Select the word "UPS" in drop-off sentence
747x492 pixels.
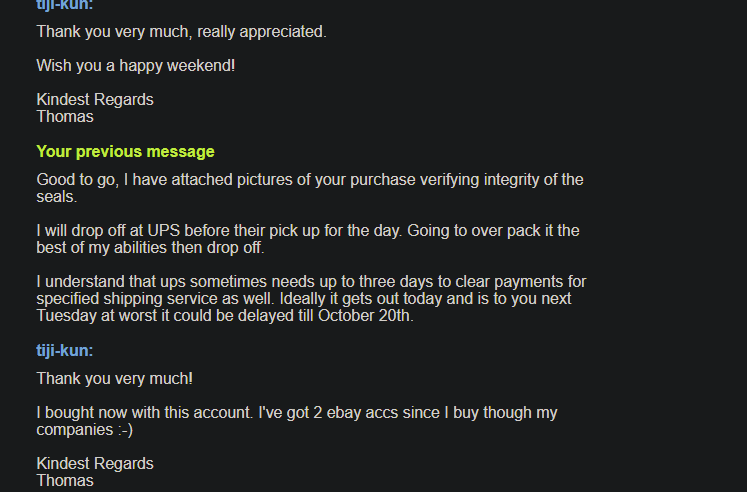point(163,231)
